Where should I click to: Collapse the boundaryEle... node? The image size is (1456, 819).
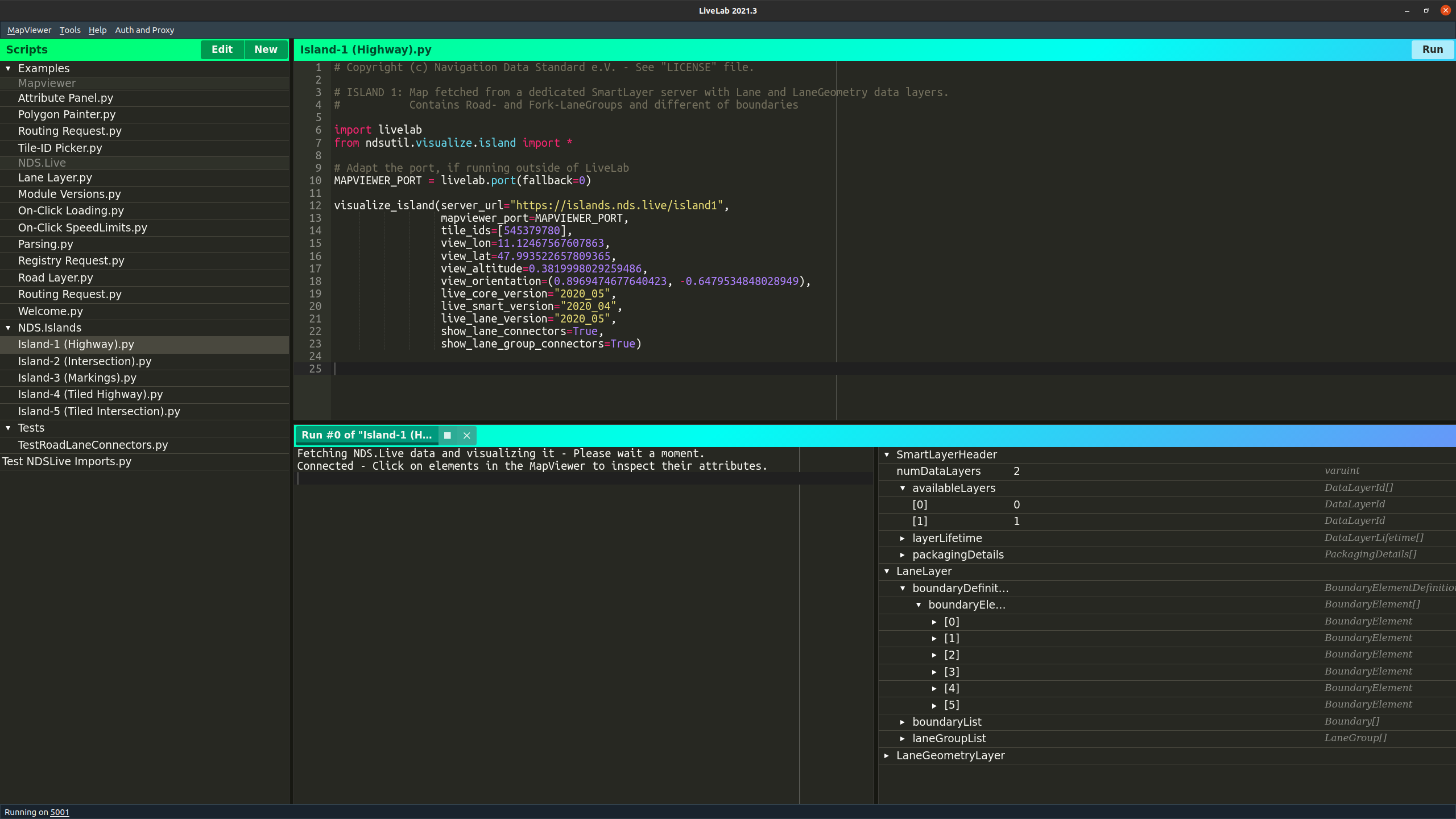point(919,605)
